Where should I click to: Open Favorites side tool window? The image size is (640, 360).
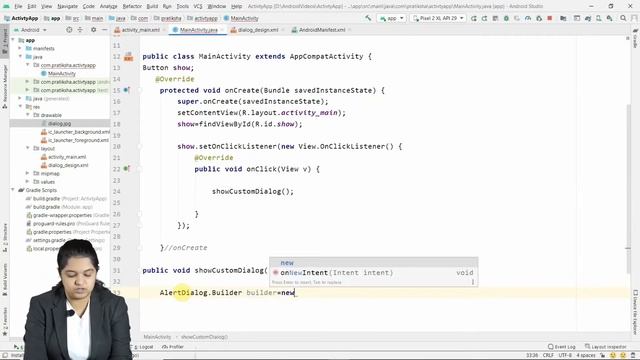coord(5,322)
